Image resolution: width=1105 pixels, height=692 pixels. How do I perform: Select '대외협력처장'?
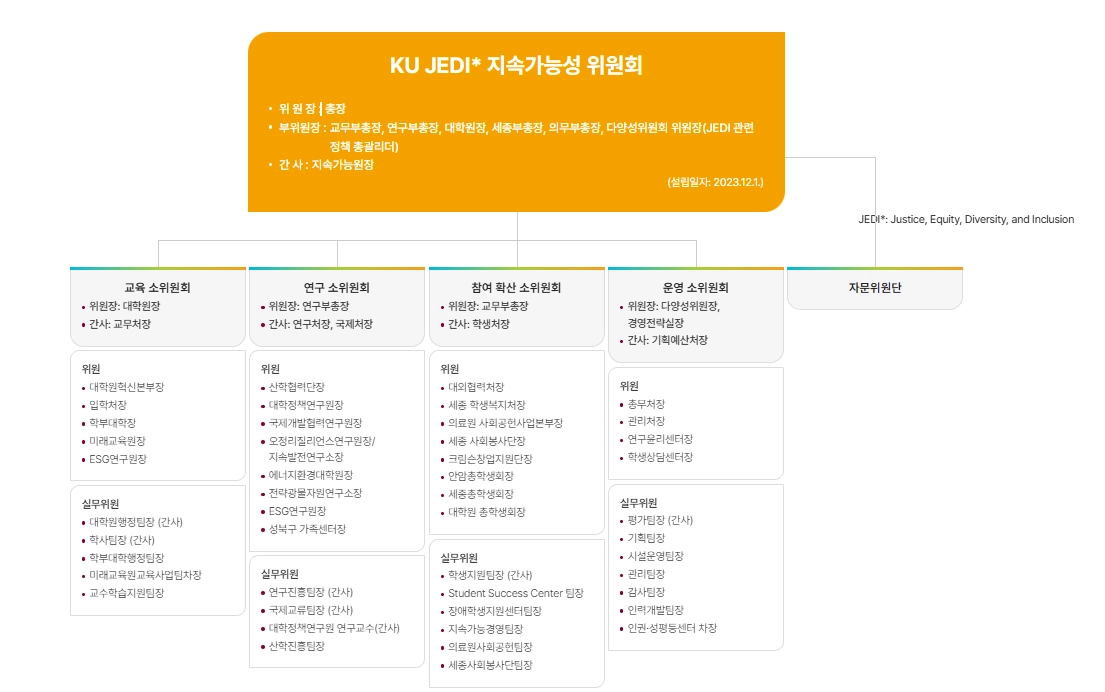coord(476,387)
